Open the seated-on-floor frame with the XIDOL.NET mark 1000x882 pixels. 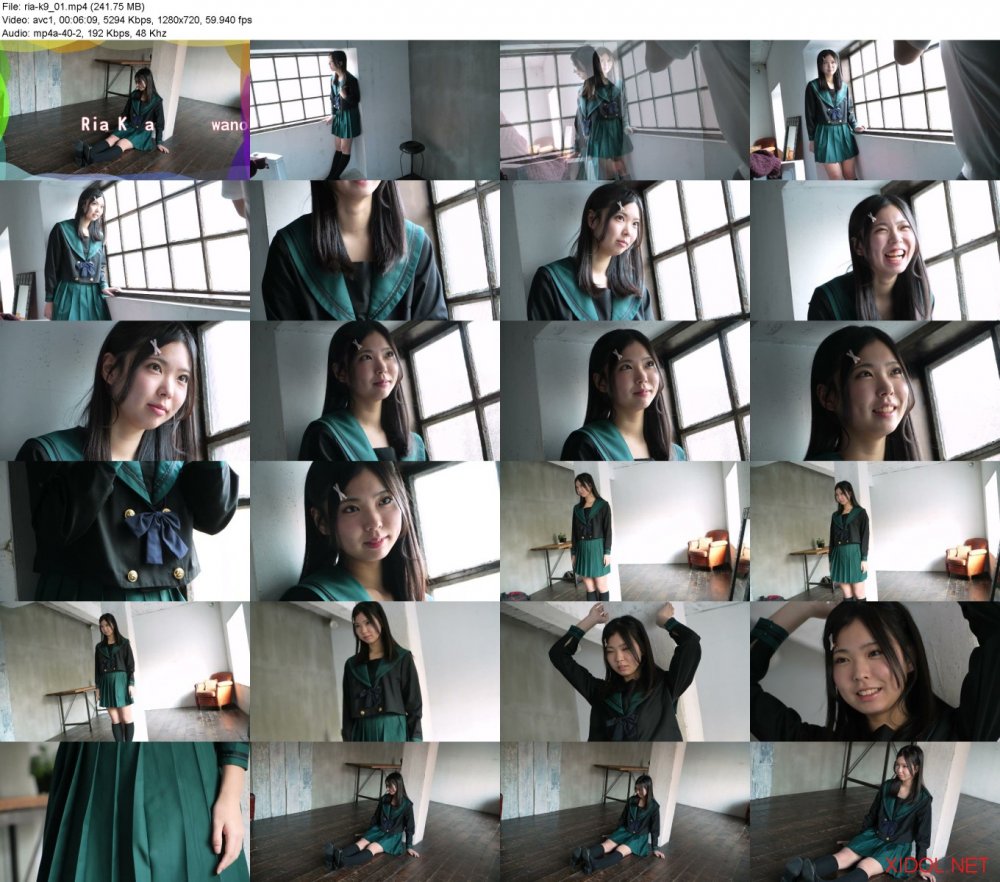tap(875, 812)
